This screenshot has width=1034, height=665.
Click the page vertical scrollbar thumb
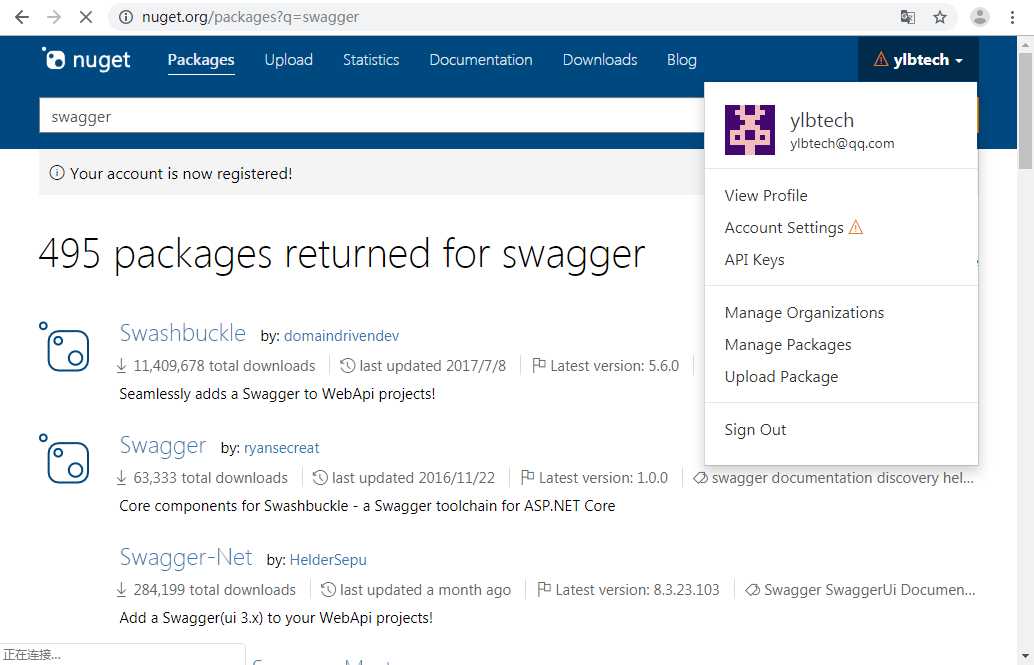coord(1025,112)
